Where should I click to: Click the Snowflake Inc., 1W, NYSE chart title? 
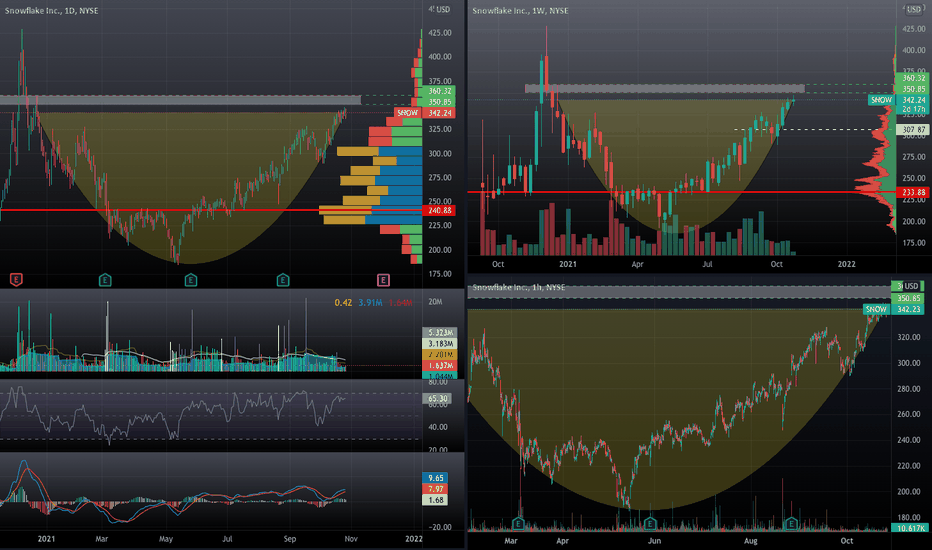click(x=520, y=11)
